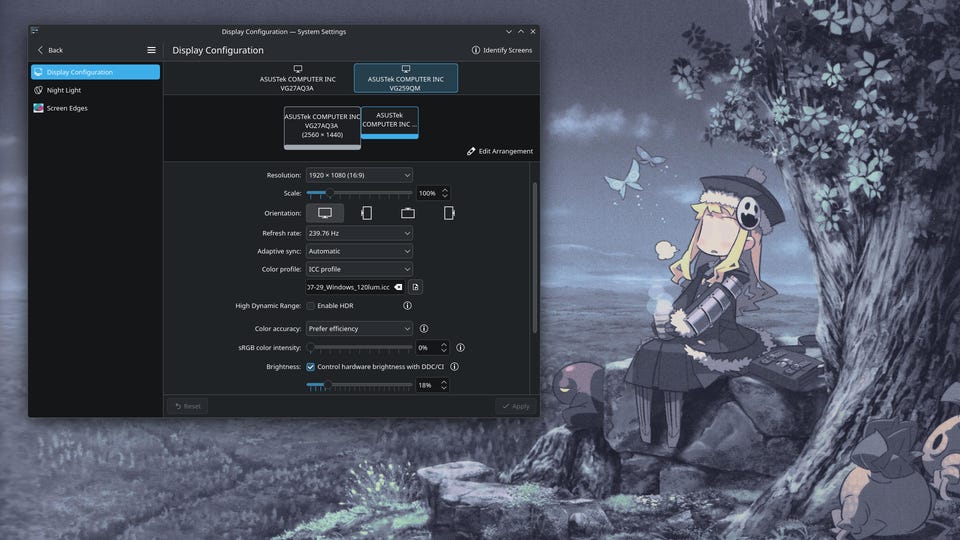Click the Edit Arrangement pencil icon
The image size is (960, 540).
click(471, 151)
